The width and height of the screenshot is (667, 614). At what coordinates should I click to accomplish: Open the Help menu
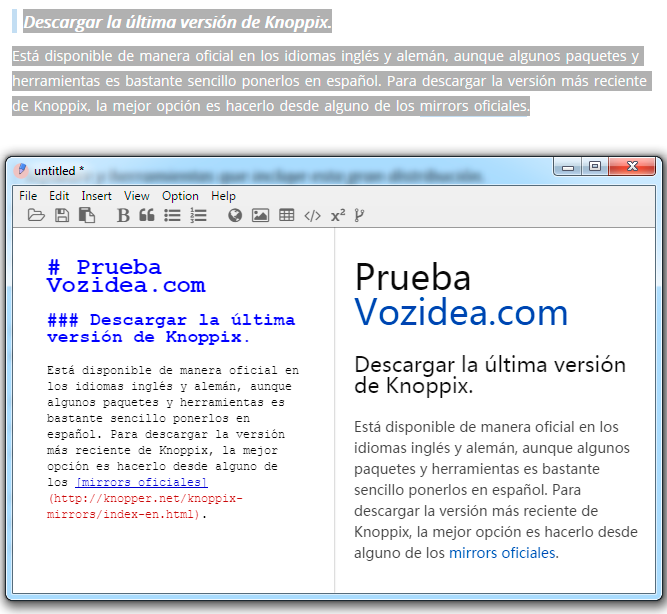223,196
